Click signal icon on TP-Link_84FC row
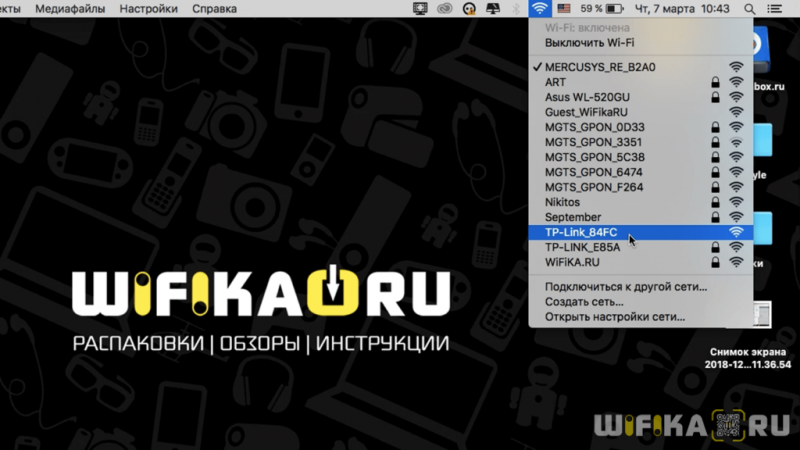800x450 pixels. pos(736,232)
